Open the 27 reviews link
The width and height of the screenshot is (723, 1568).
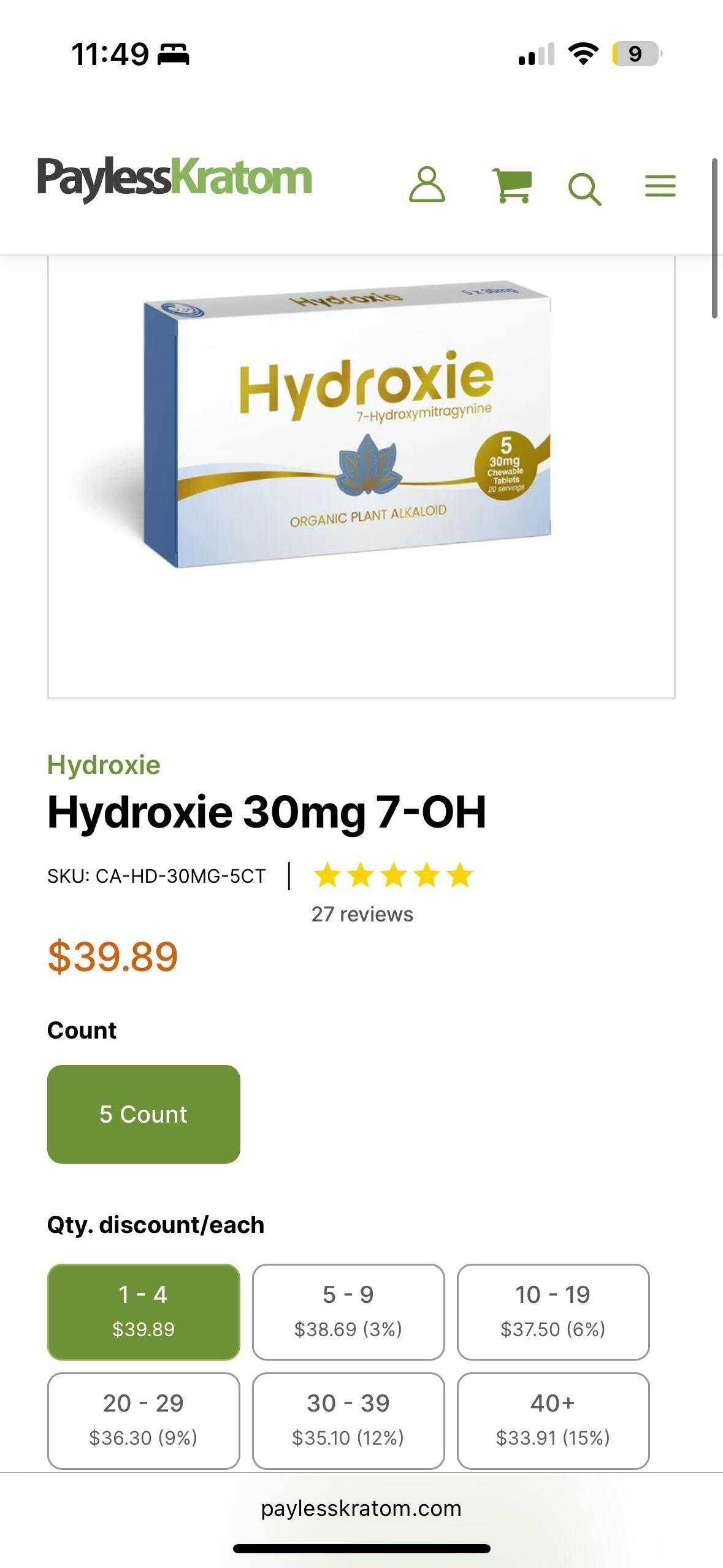(362, 914)
